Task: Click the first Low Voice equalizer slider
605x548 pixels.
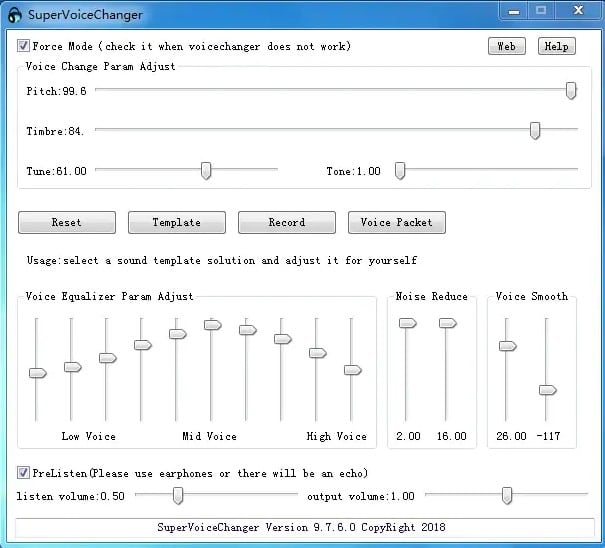Action: [x=38, y=373]
